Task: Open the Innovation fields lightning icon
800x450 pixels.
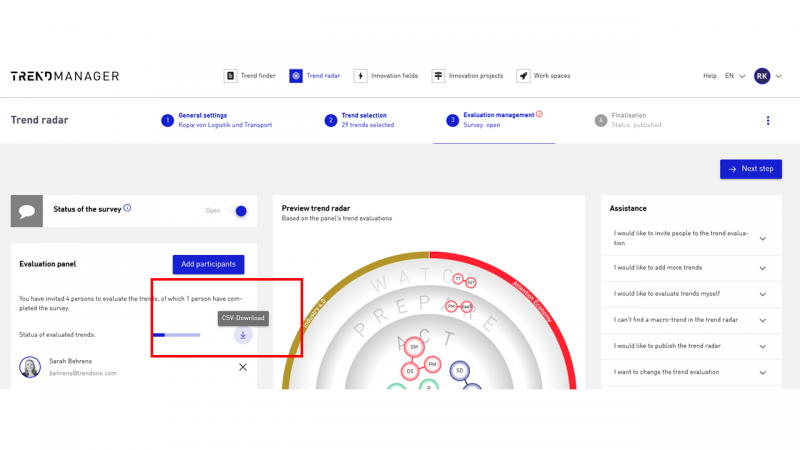Action: (x=360, y=76)
